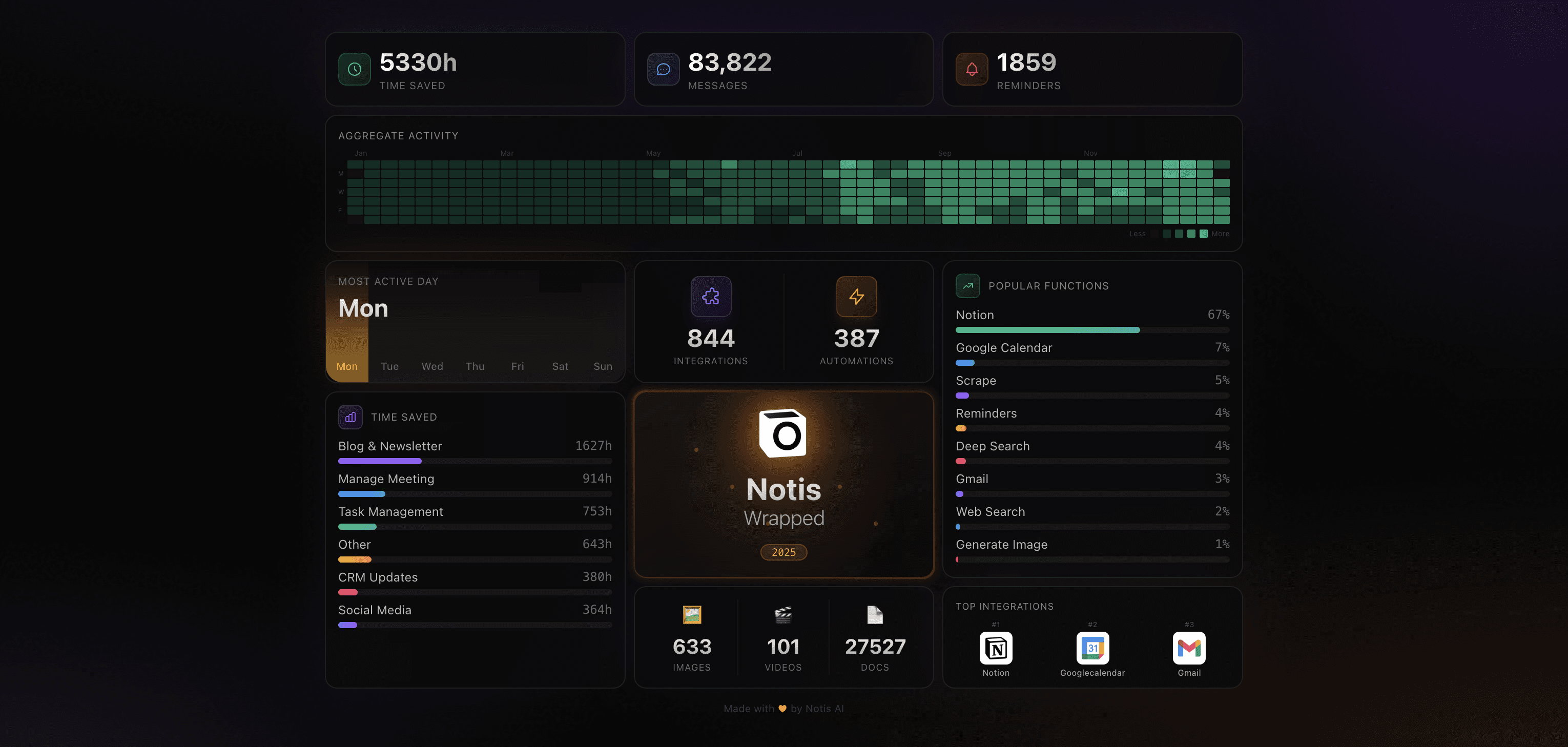Click the bell Reminders icon
The image size is (1568, 747).
pyautogui.click(x=972, y=69)
